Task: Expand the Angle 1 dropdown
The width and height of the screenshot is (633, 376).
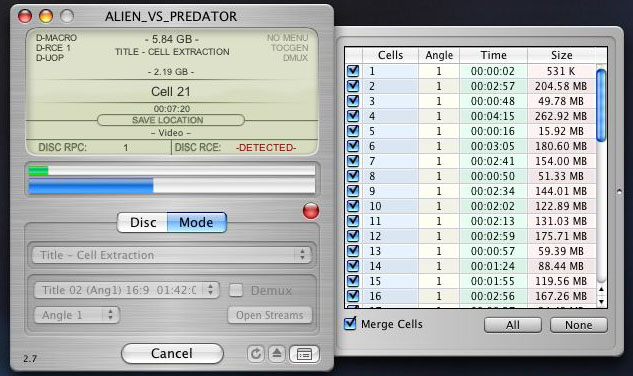Action: 77,315
